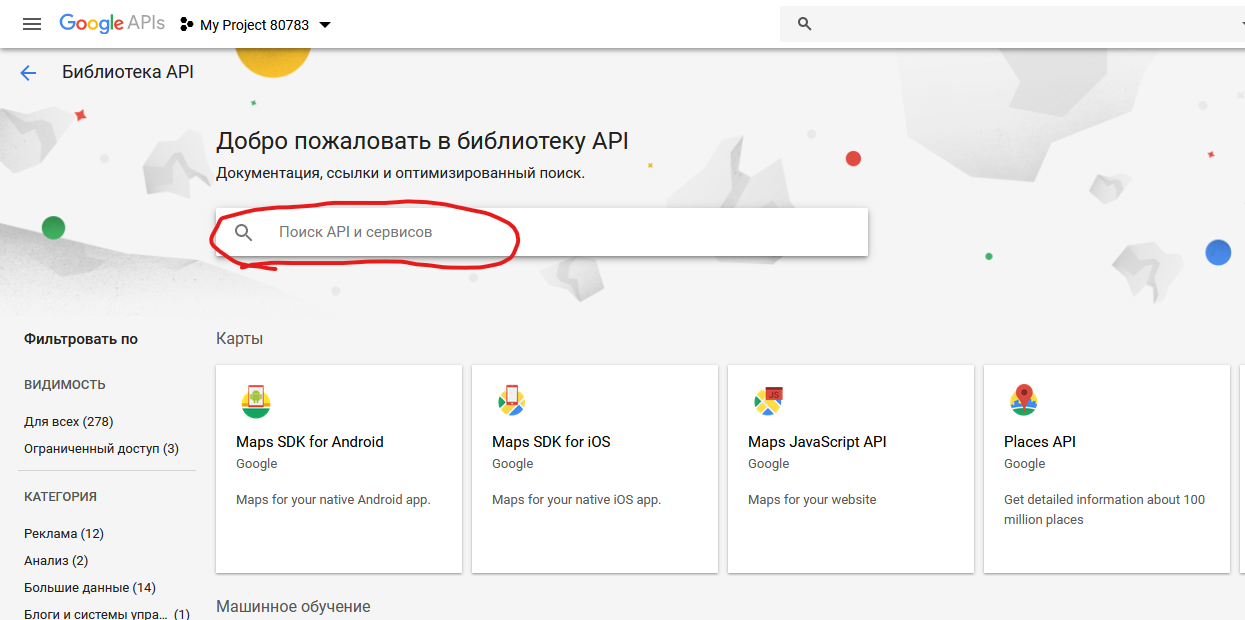
Task: Focus the top bar search field
Action: (x=1012, y=24)
